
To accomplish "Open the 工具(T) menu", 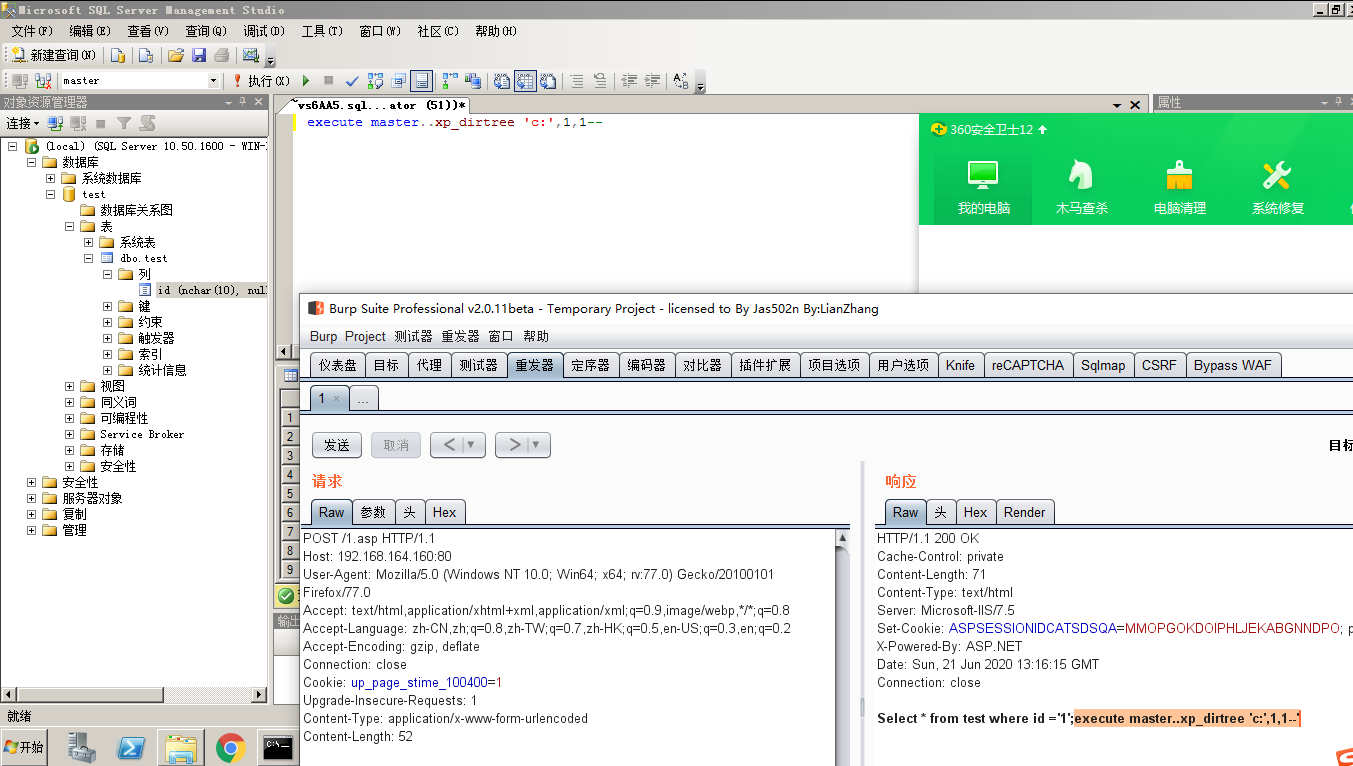I will (322, 31).
